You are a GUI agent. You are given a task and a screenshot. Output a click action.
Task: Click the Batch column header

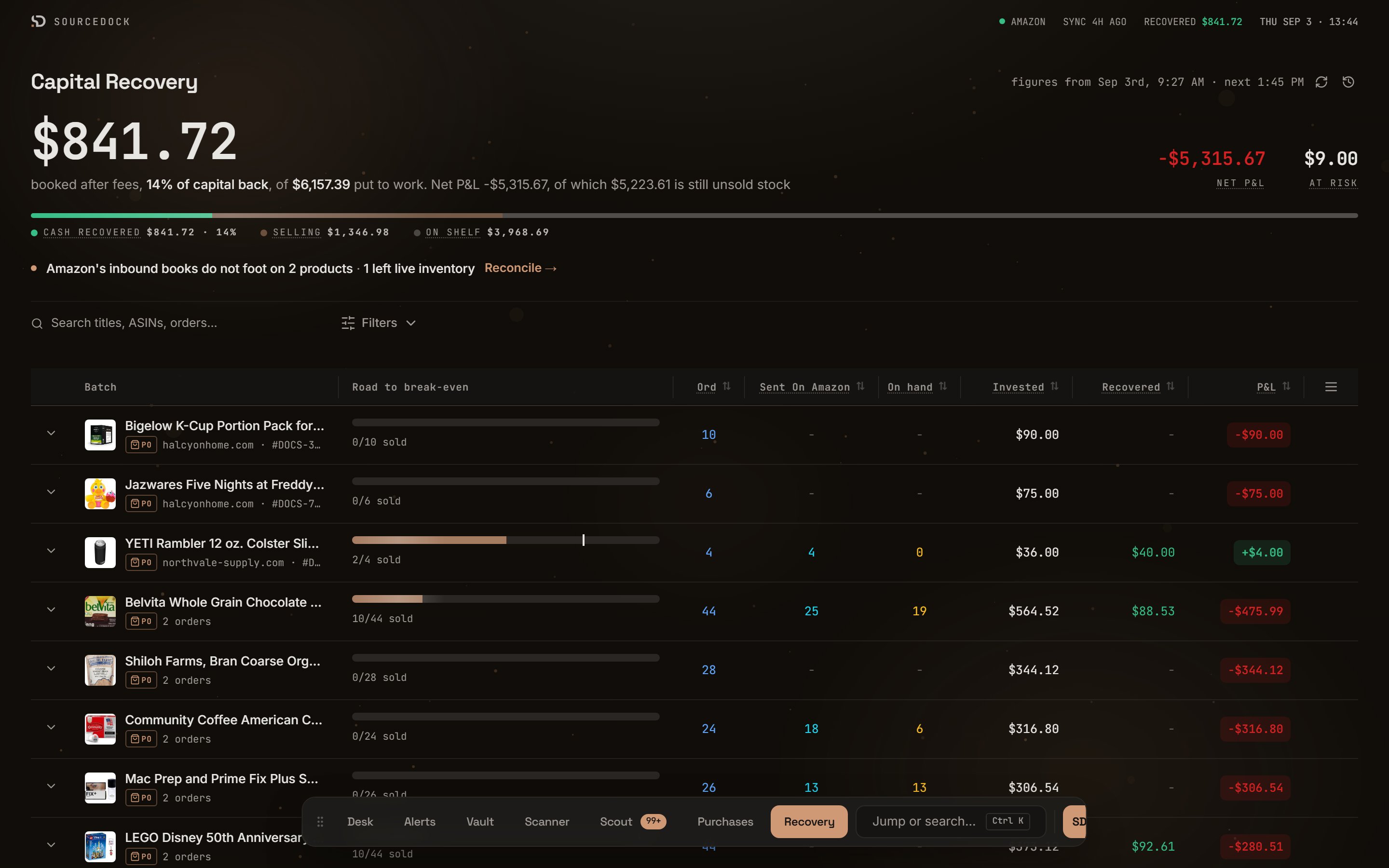[x=100, y=387]
